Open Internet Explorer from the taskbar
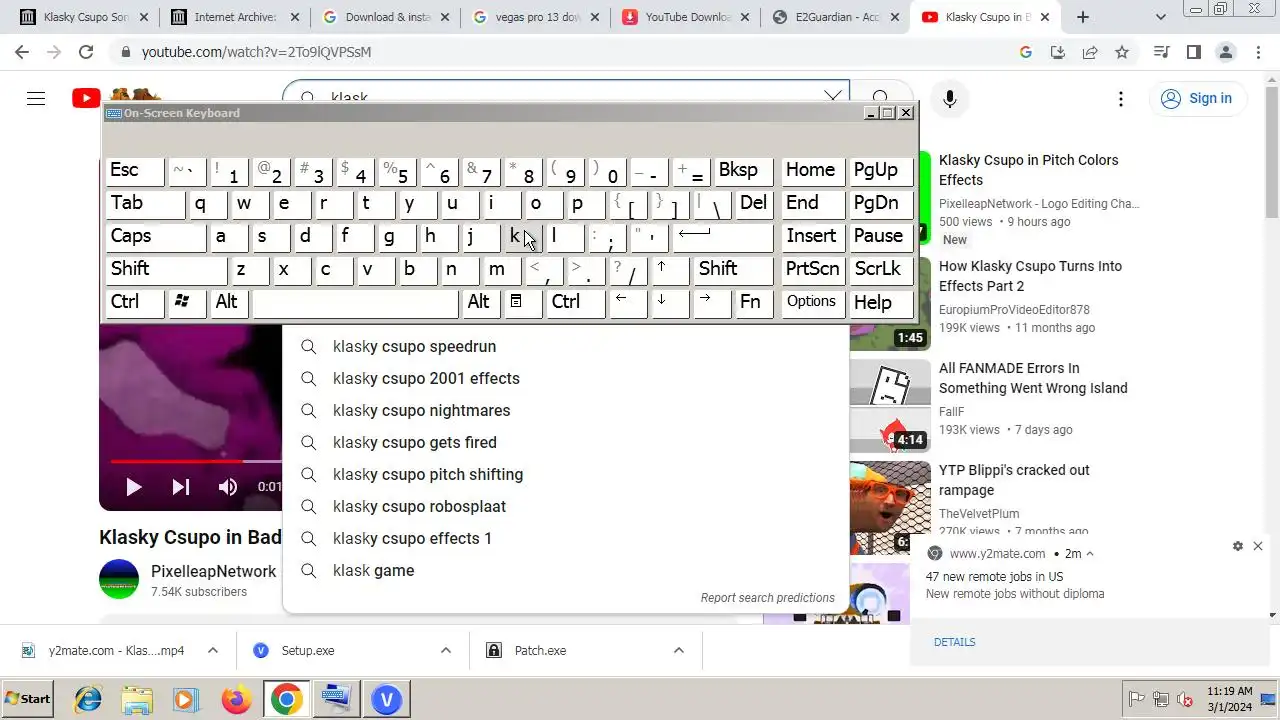 [x=88, y=699]
